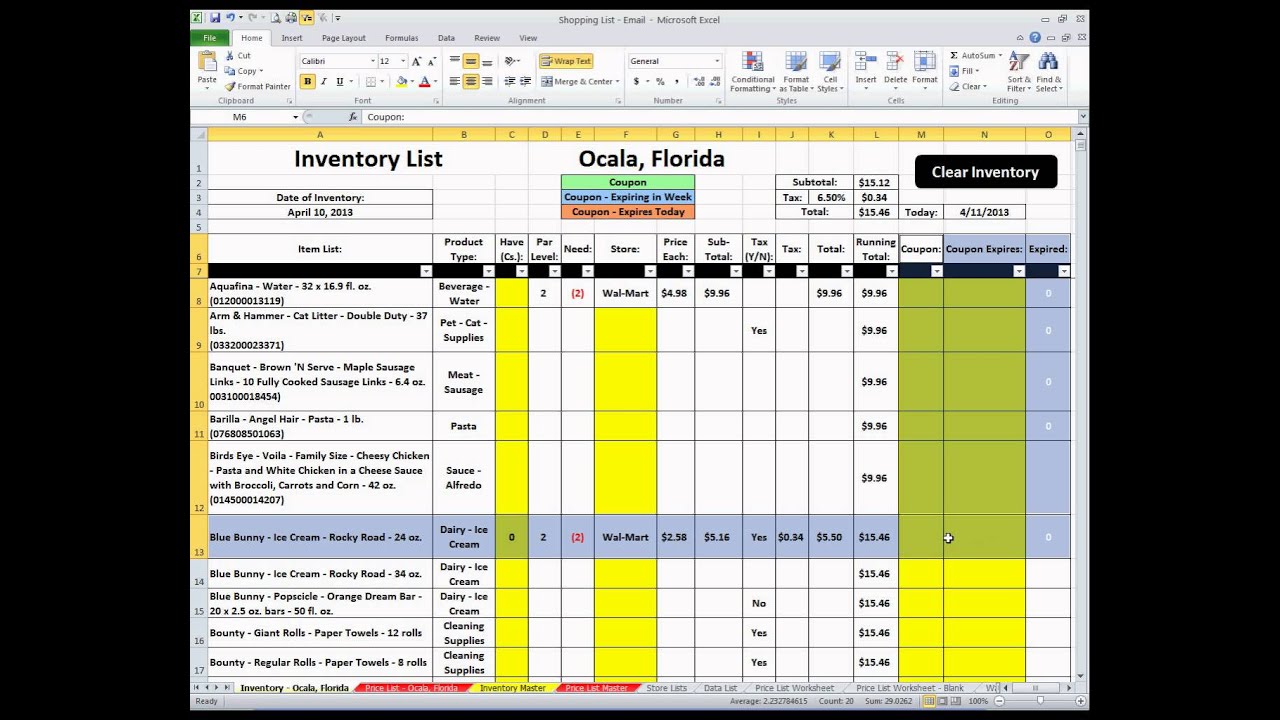Paste clipboard contents
Image resolution: width=1280 pixels, height=720 pixels.
click(207, 69)
